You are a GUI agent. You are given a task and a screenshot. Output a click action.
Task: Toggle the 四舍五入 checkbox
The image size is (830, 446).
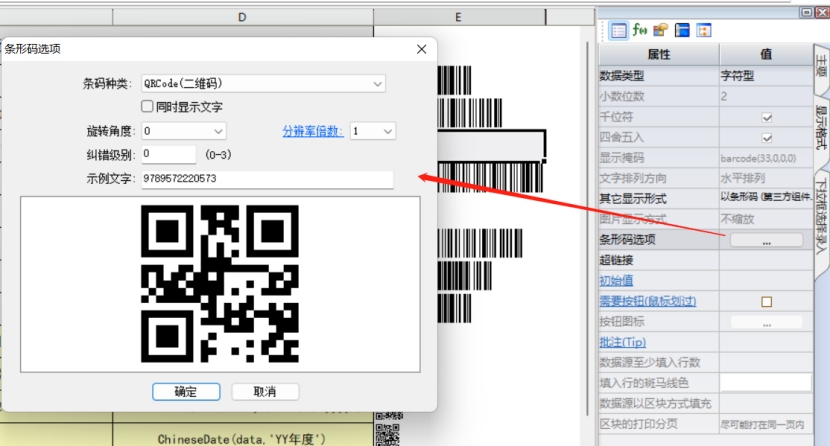(766, 138)
